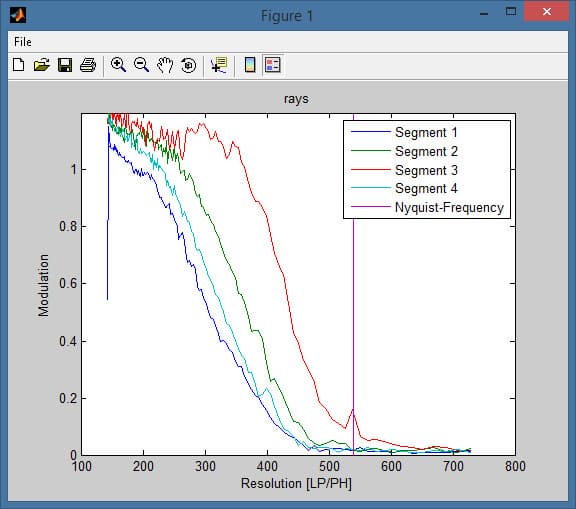Click the Resolution [LP/PH] axis label
The width and height of the screenshot is (576, 509).
coord(296,483)
